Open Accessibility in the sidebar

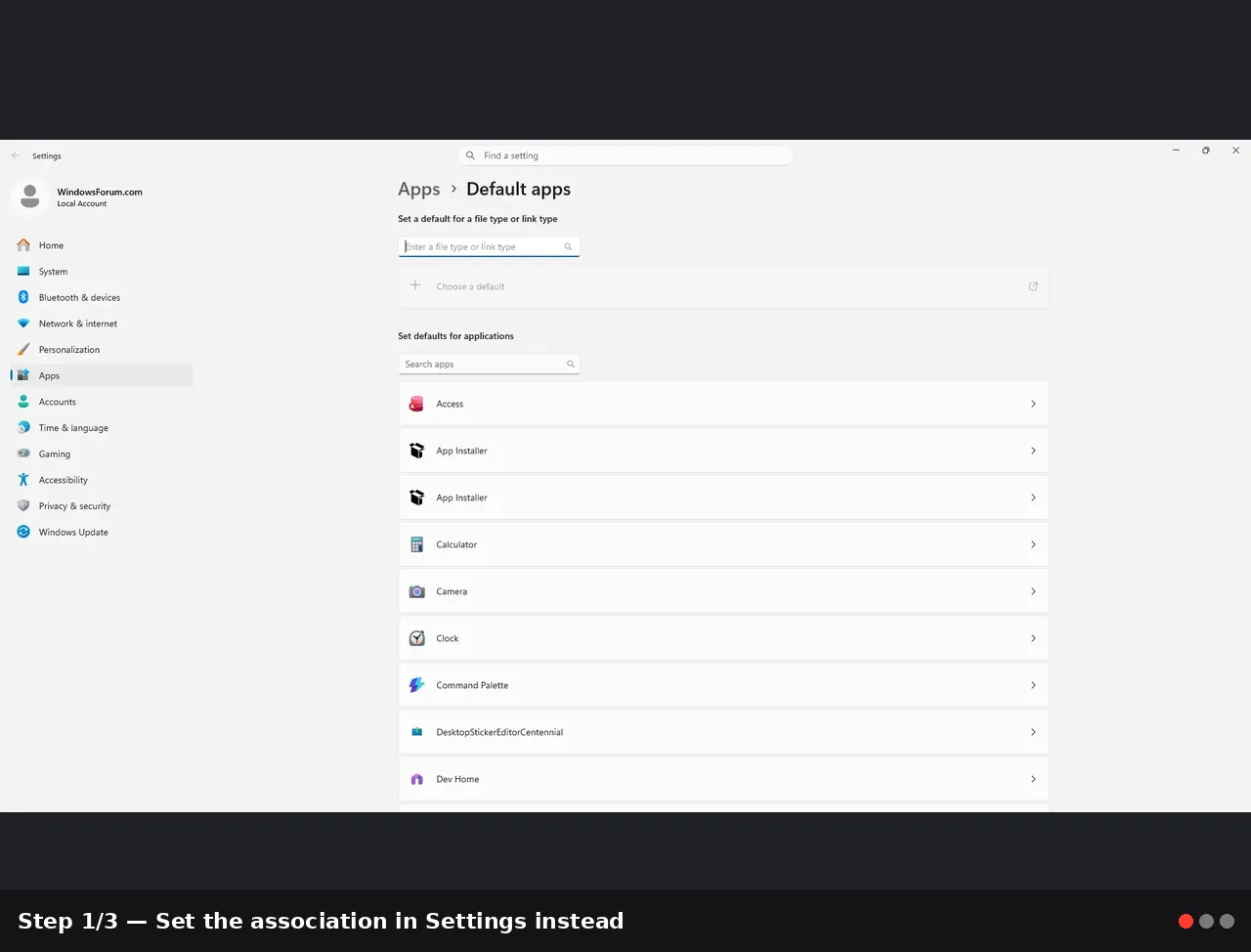tap(102, 480)
